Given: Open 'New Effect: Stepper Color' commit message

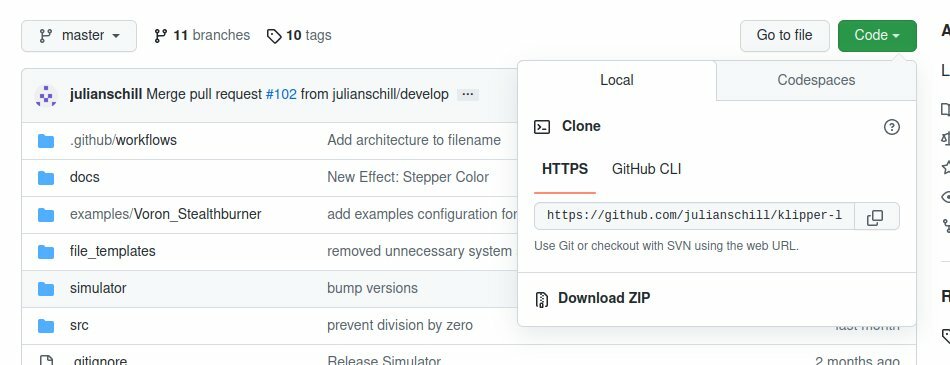Looking at the screenshot, I should coord(408,178).
